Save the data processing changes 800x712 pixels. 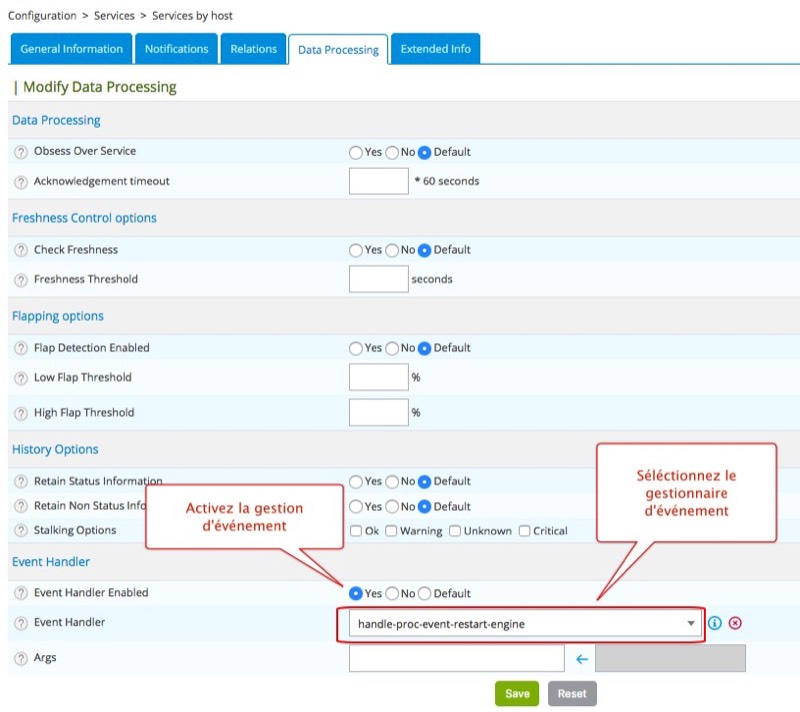[517, 694]
